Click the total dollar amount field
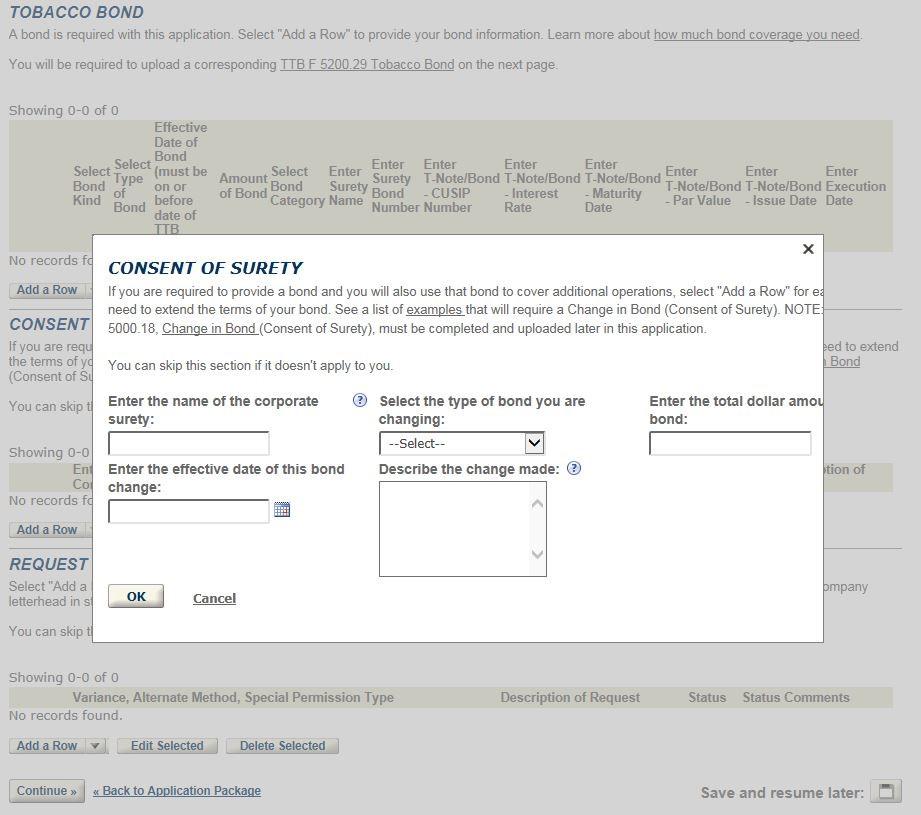Viewport: 921px width, 815px height. 729,443
